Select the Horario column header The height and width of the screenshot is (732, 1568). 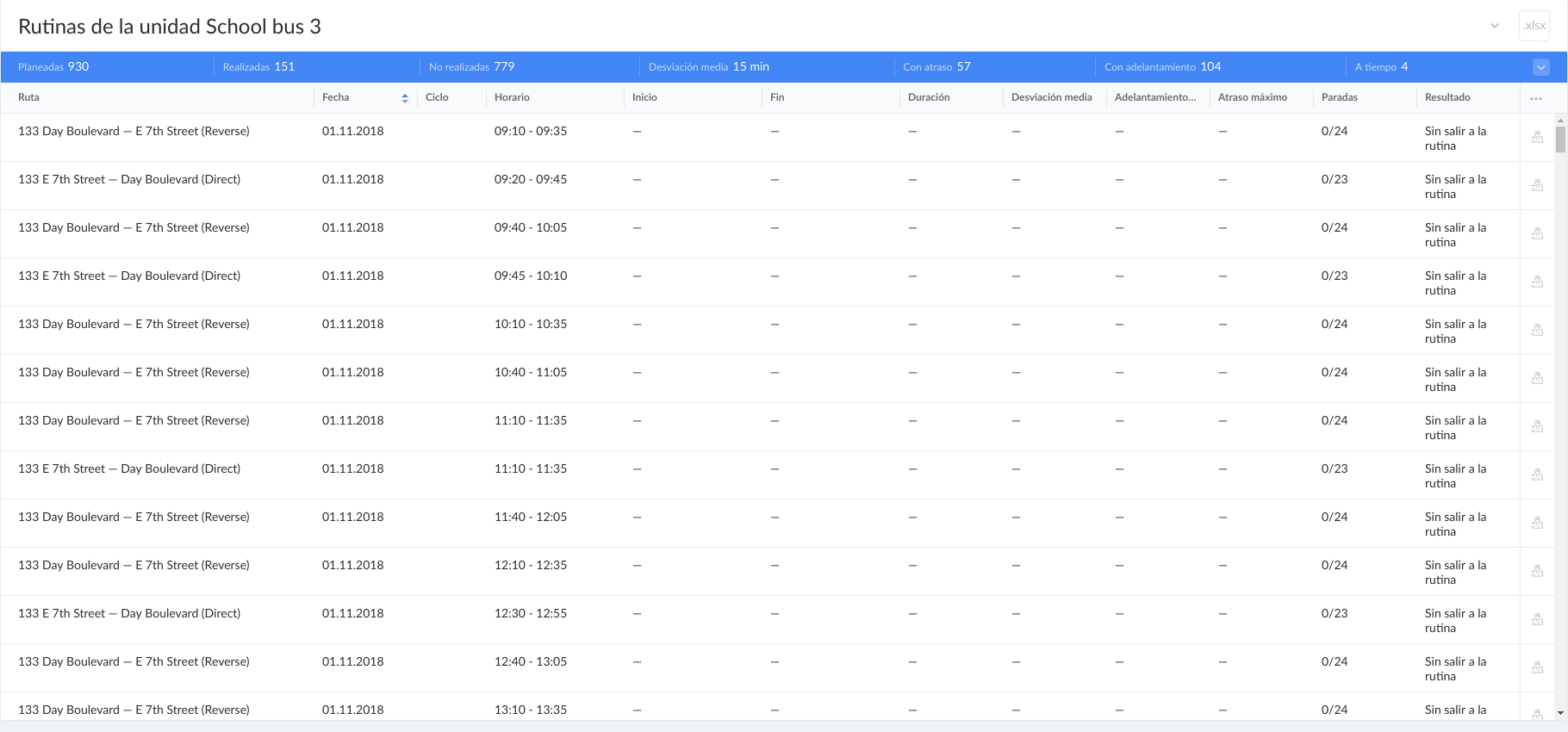coord(512,97)
